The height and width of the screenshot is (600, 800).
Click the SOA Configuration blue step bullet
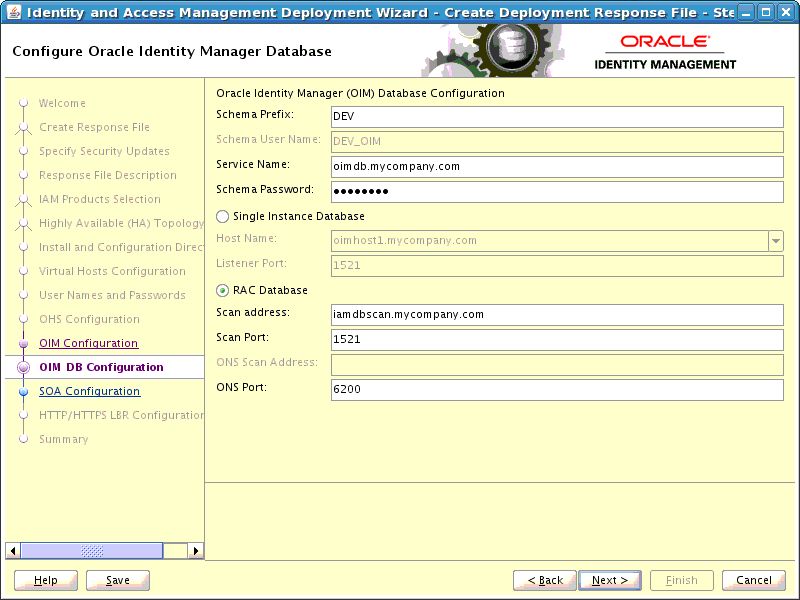23,392
